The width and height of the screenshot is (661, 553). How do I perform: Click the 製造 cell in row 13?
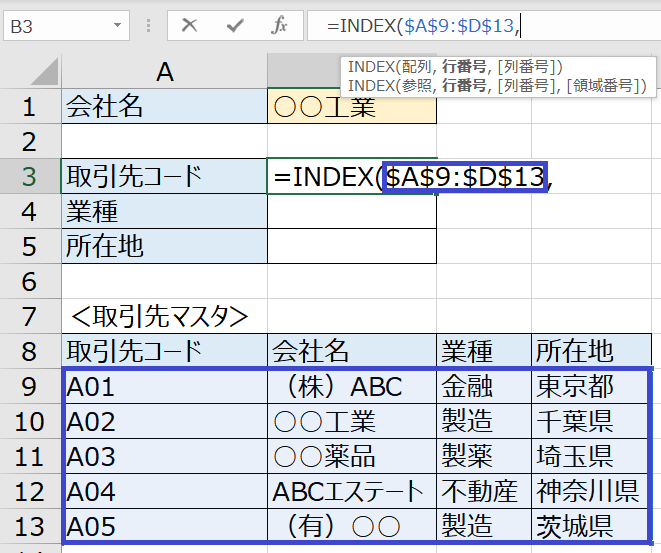click(484, 526)
